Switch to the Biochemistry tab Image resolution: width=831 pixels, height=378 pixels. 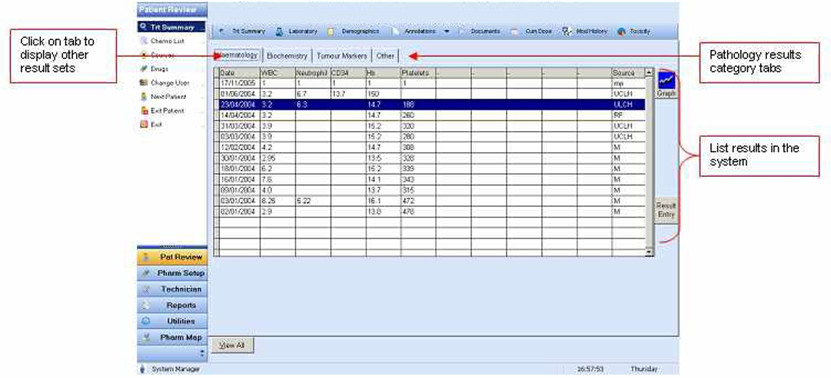click(x=287, y=56)
